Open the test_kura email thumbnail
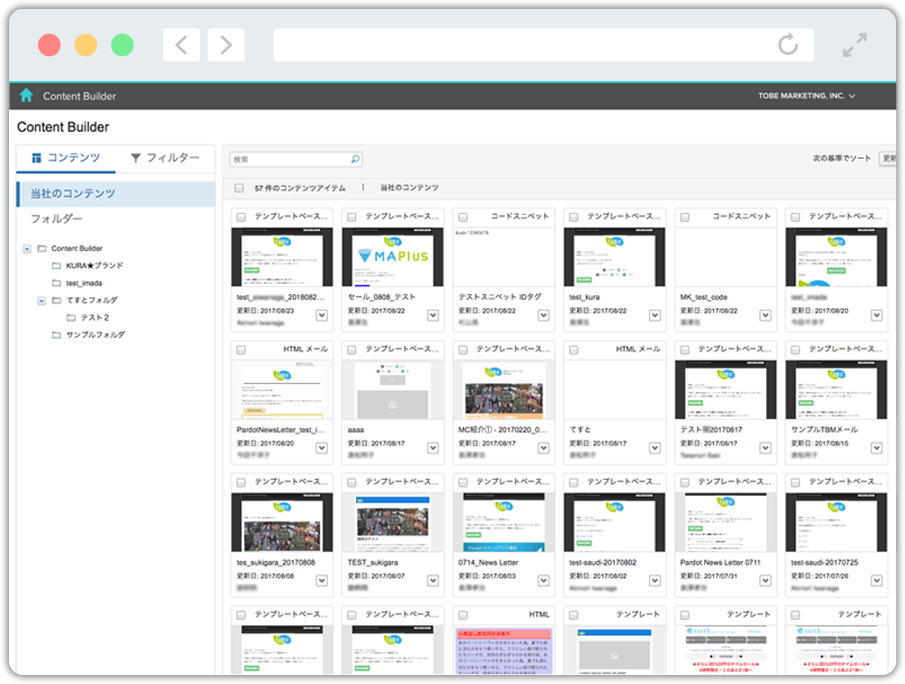 click(615, 257)
